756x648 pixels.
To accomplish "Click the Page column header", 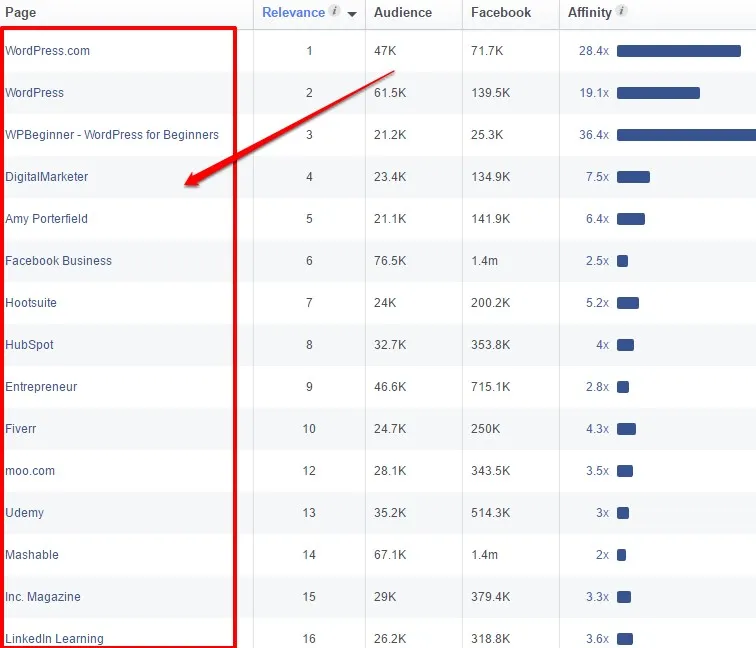I will [20, 13].
